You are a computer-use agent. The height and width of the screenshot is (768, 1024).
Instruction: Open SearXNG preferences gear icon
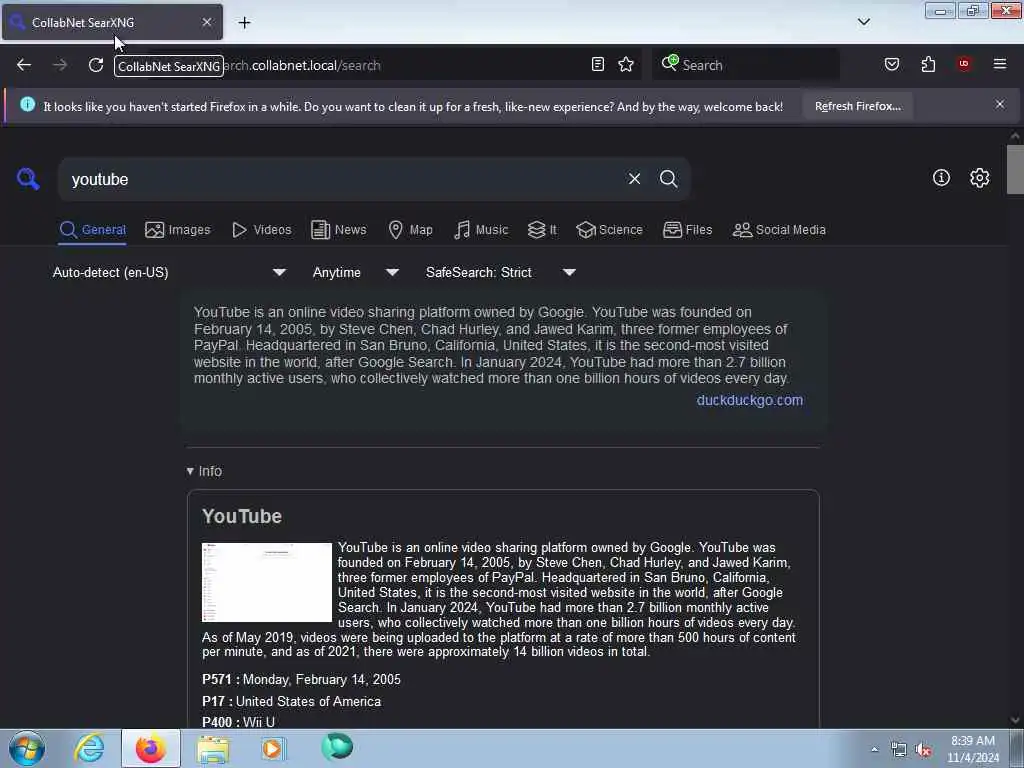point(980,178)
